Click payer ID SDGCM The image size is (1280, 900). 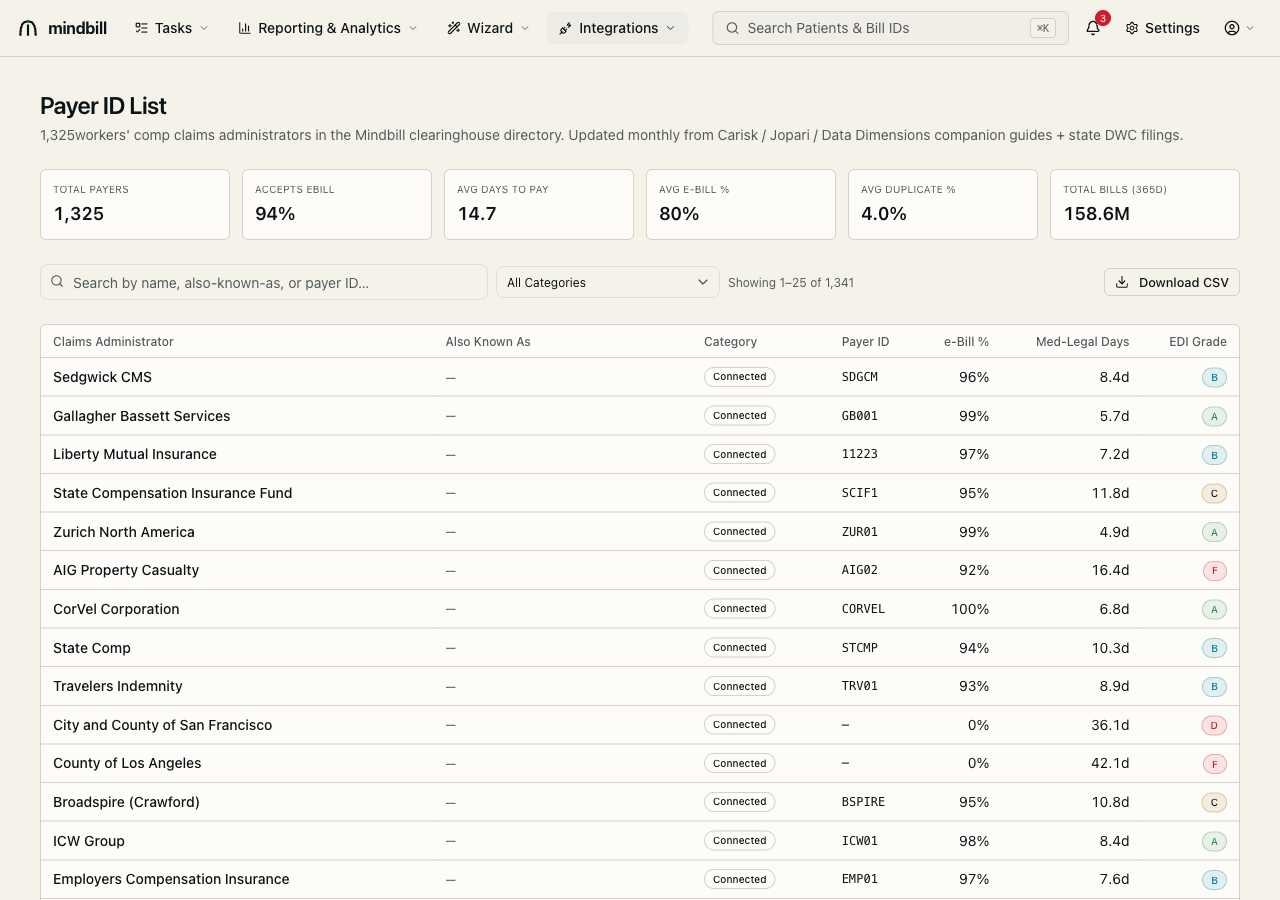[x=860, y=377]
